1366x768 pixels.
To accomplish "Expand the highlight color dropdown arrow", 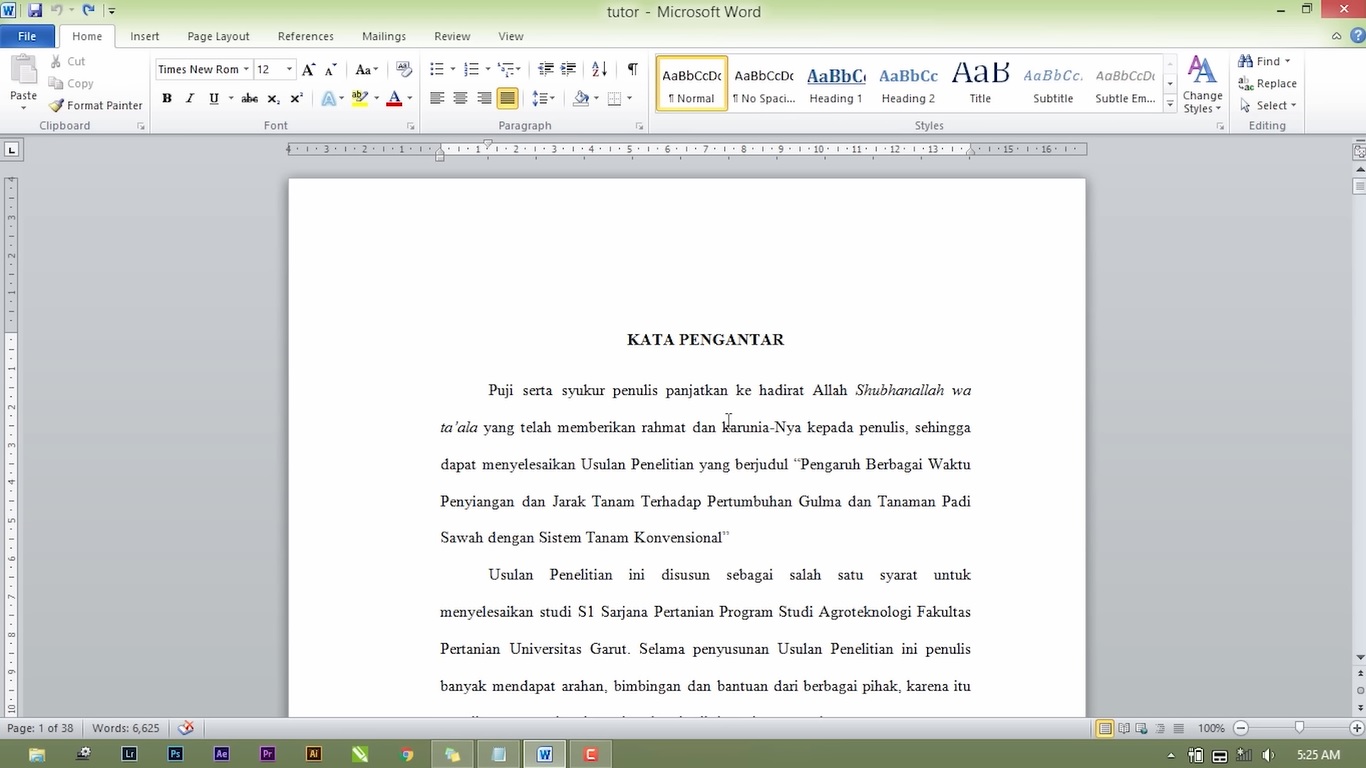I will click(x=376, y=98).
